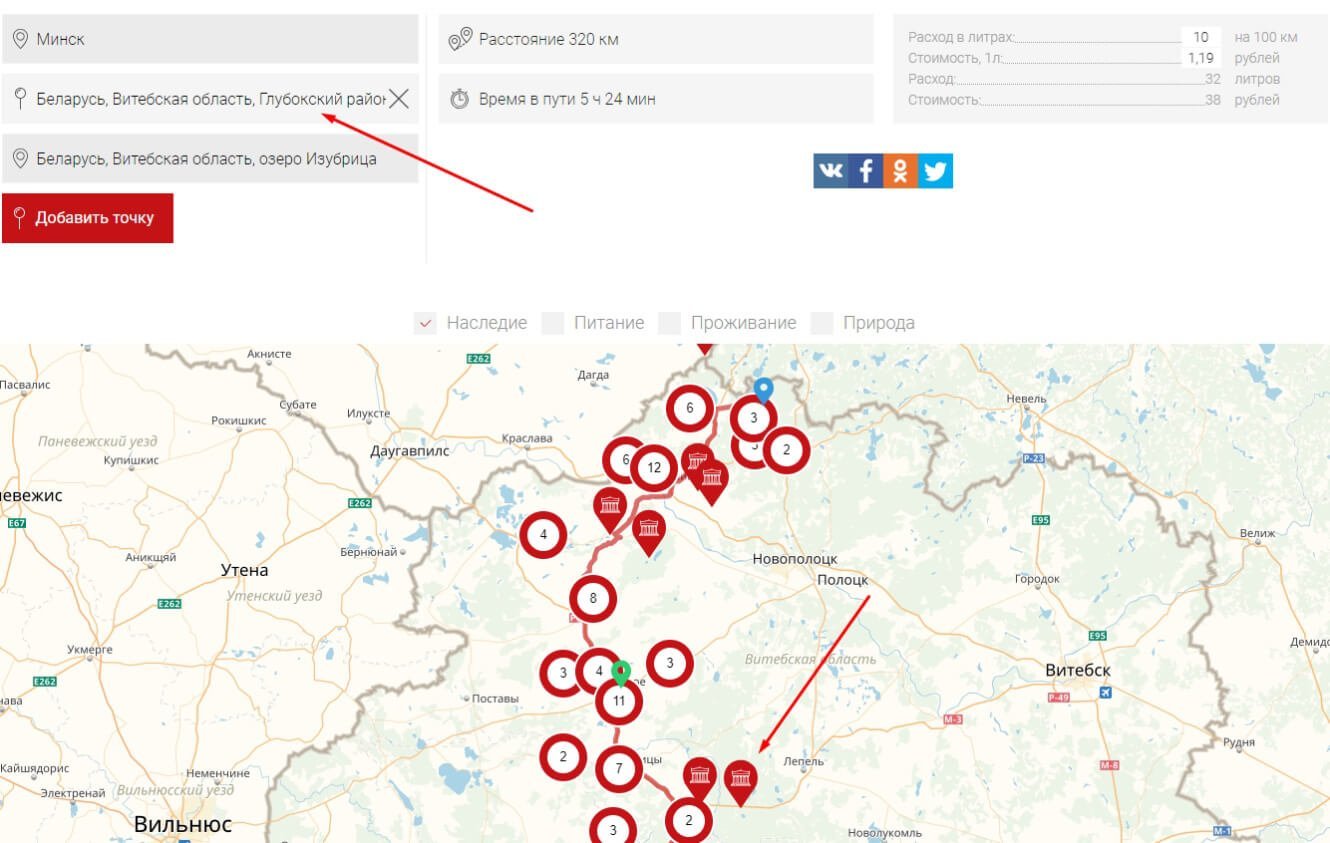Open the heritage museum marker near Лепель
Screen dimensions: 1330x843
pos(740,780)
